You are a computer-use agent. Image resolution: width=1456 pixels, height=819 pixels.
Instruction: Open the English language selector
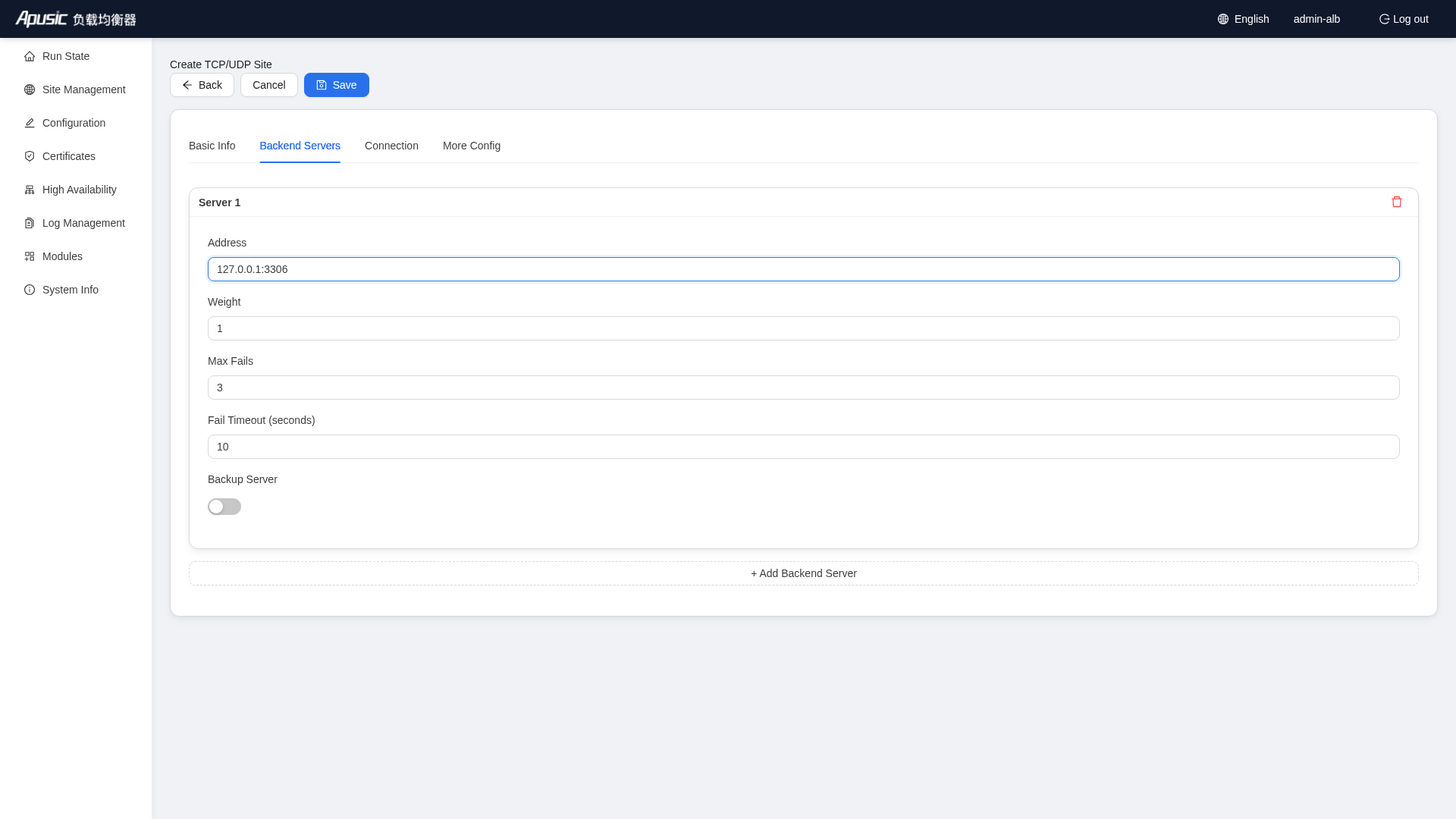pos(1244,19)
